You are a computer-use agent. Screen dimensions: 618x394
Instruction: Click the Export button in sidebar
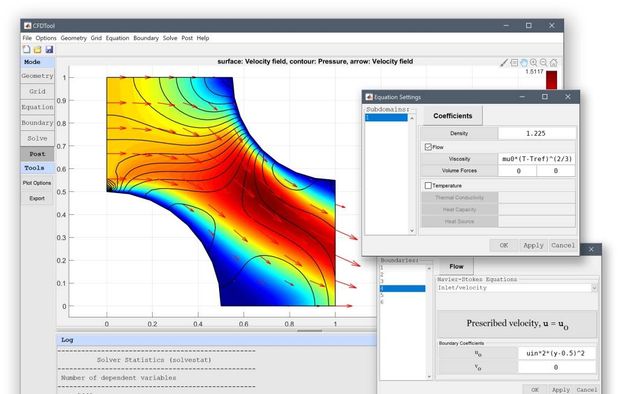pyautogui.click(x=37, y=198)
